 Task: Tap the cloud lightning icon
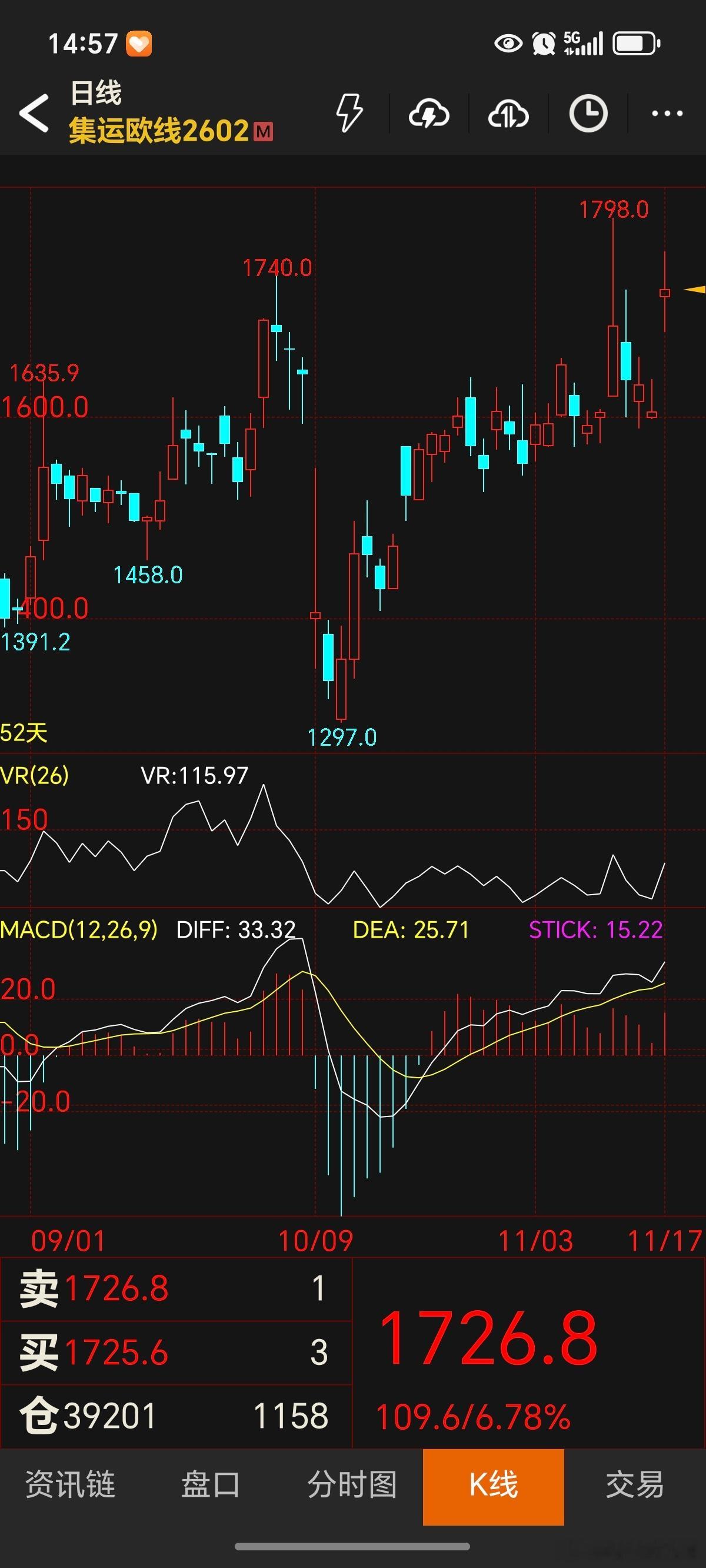[x=429, y=113]
